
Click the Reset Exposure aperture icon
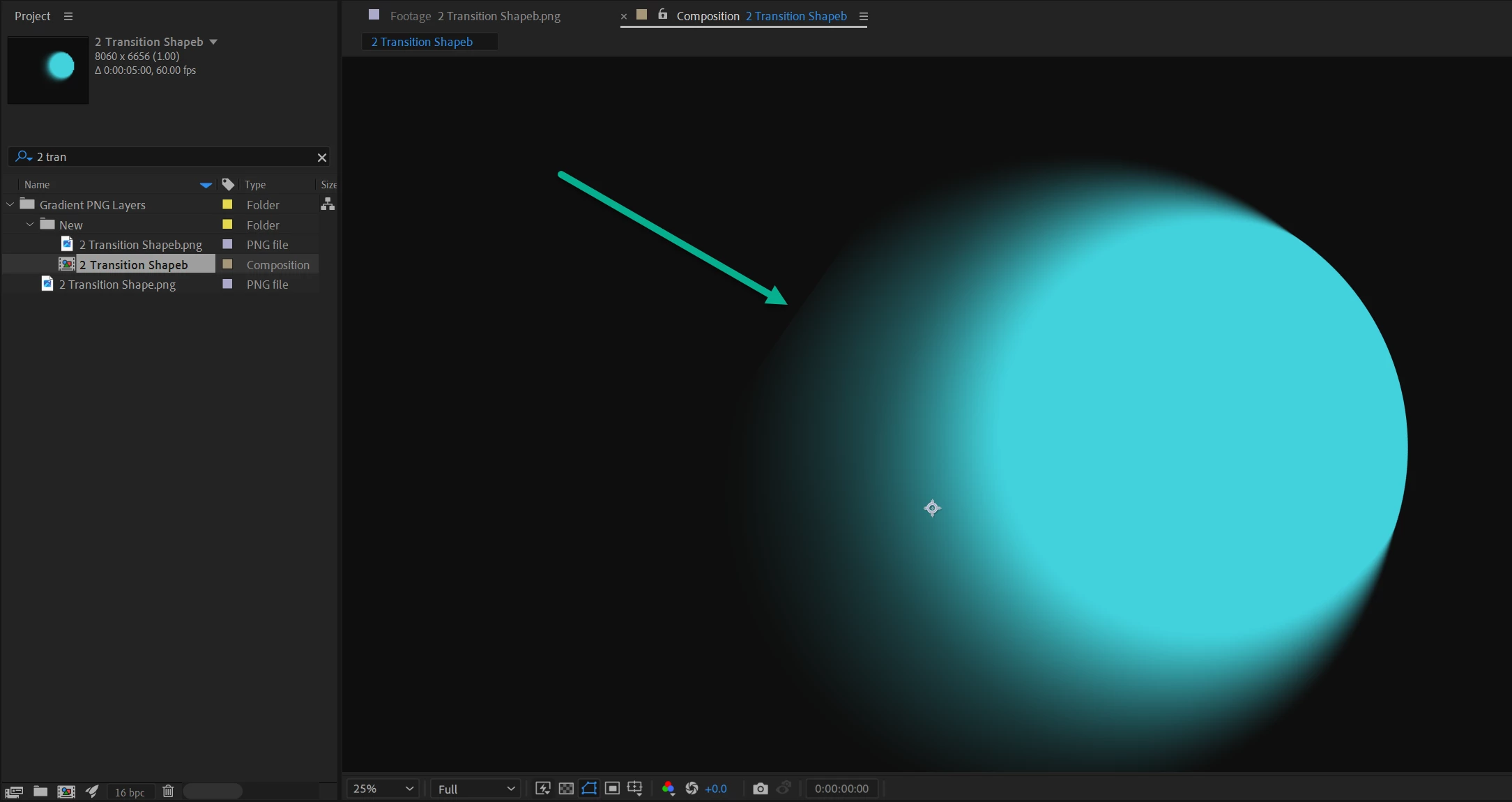pos(692,789)
